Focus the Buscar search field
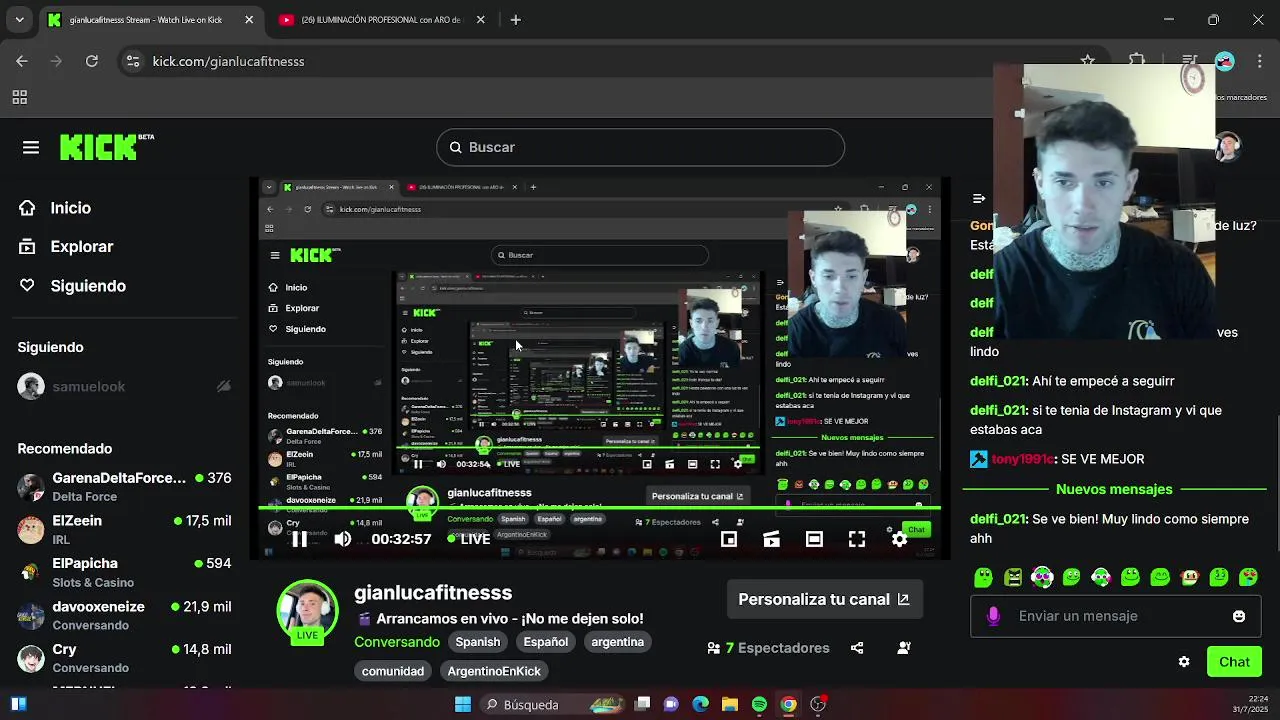This screenshot has height=720, width=1280. pos(640,147)
